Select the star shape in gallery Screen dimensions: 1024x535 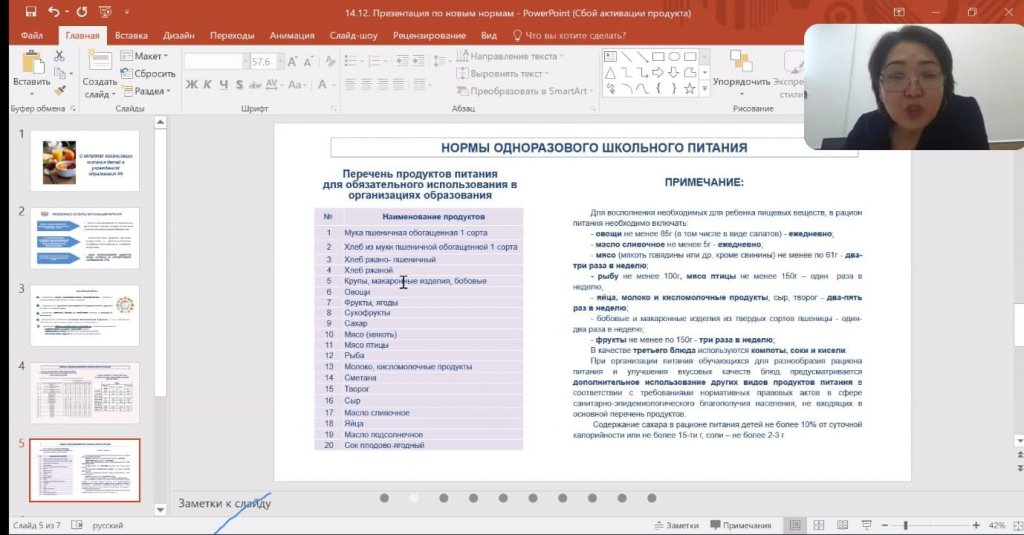coord(690,89)
